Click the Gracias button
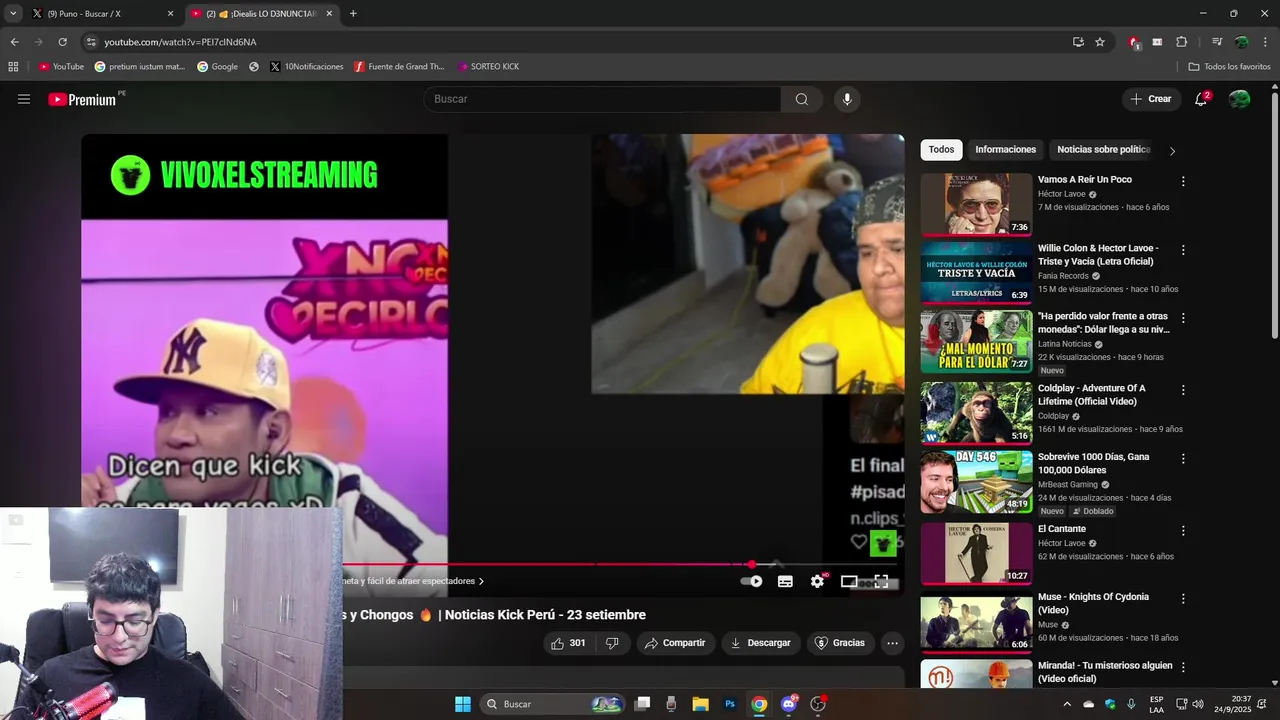The width and height of the screenshot is (1280, 720). [x=840, y=643]
